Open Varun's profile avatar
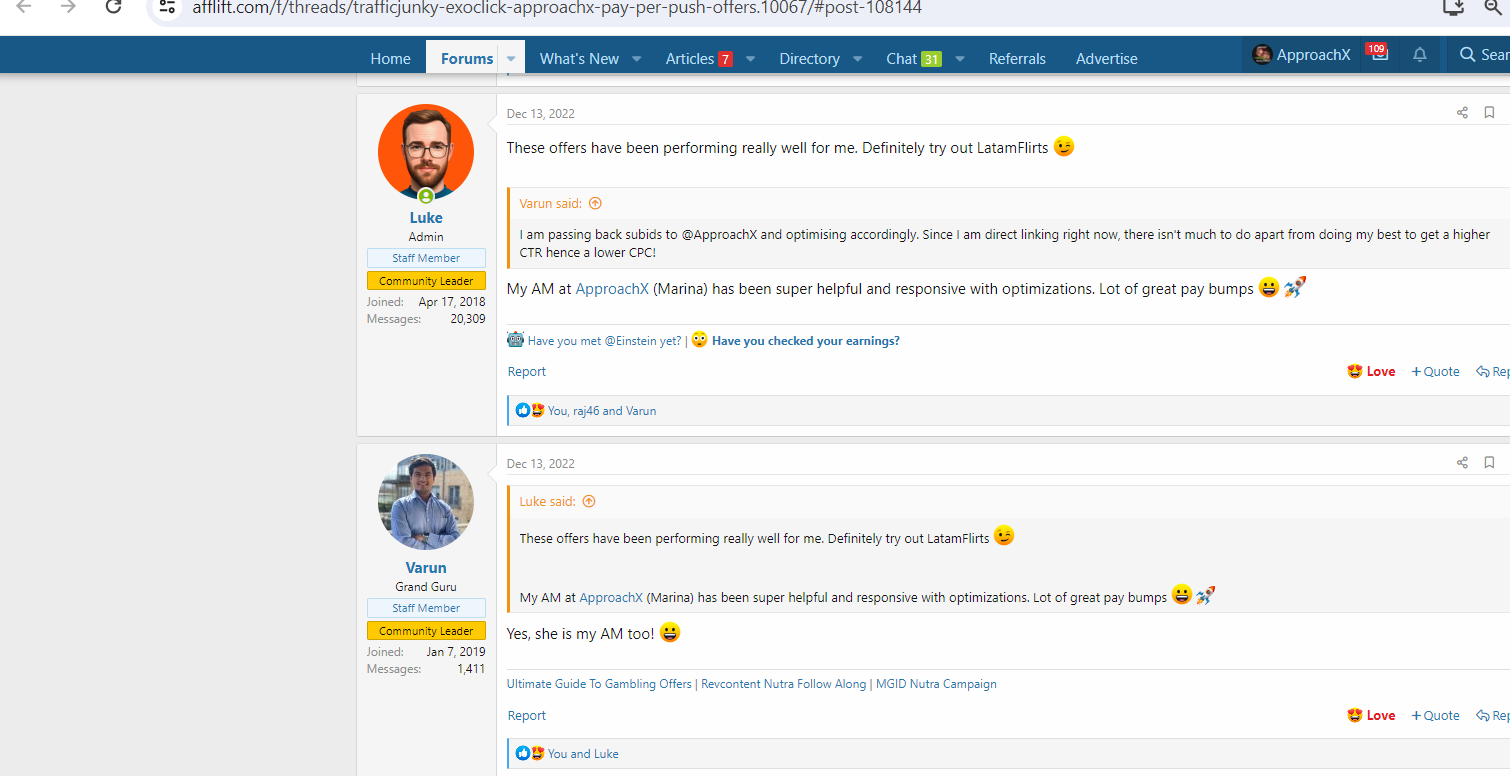Image resolution: width=1510 pixels, height=776 pixels. coord(426,502)
